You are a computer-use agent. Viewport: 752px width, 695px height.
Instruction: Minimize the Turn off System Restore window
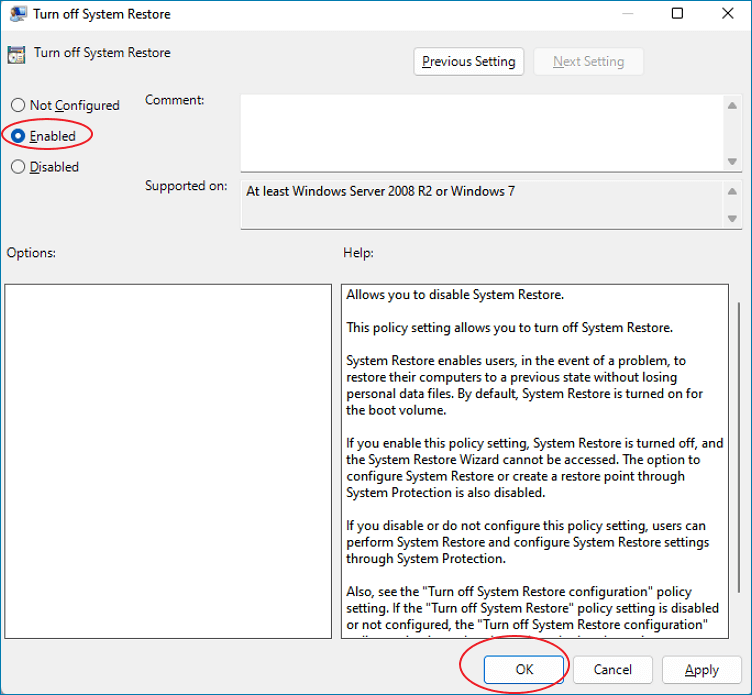tap(628, 13)
